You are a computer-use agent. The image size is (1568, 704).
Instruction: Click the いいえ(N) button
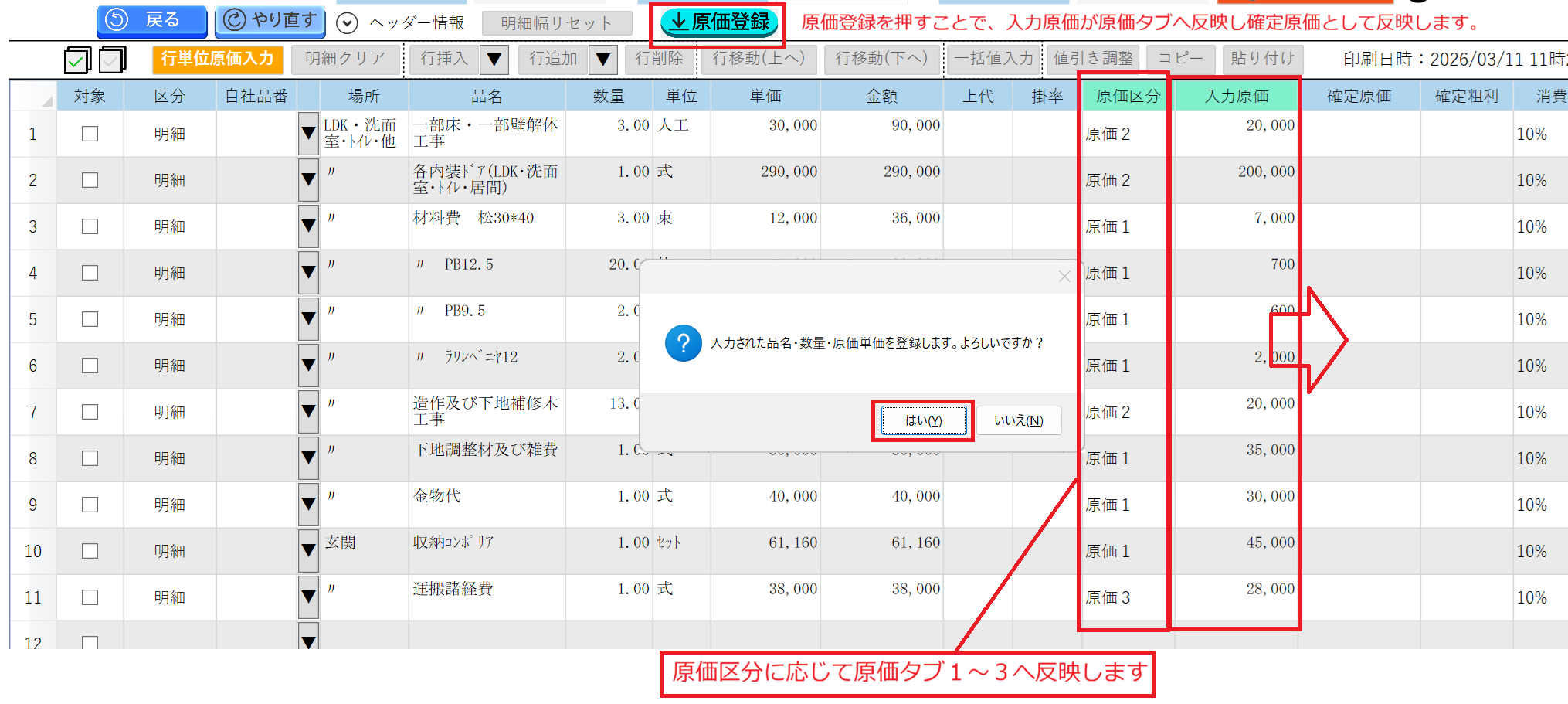click(1018, 420)
